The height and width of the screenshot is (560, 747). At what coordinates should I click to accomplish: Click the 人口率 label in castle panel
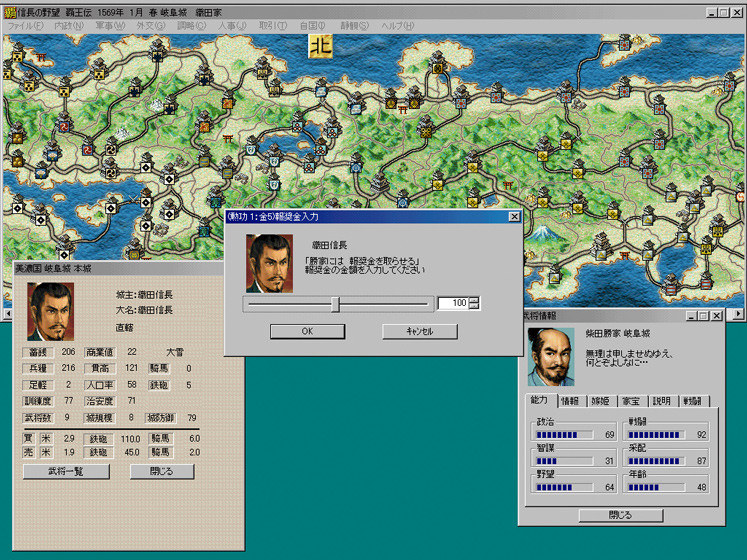[x=100, y=385]
